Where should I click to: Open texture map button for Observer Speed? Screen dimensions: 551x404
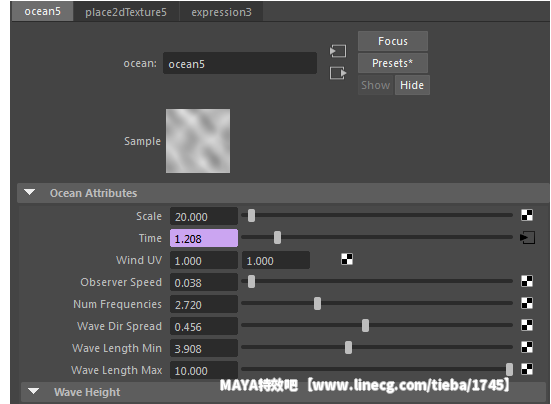coord(527,281)
